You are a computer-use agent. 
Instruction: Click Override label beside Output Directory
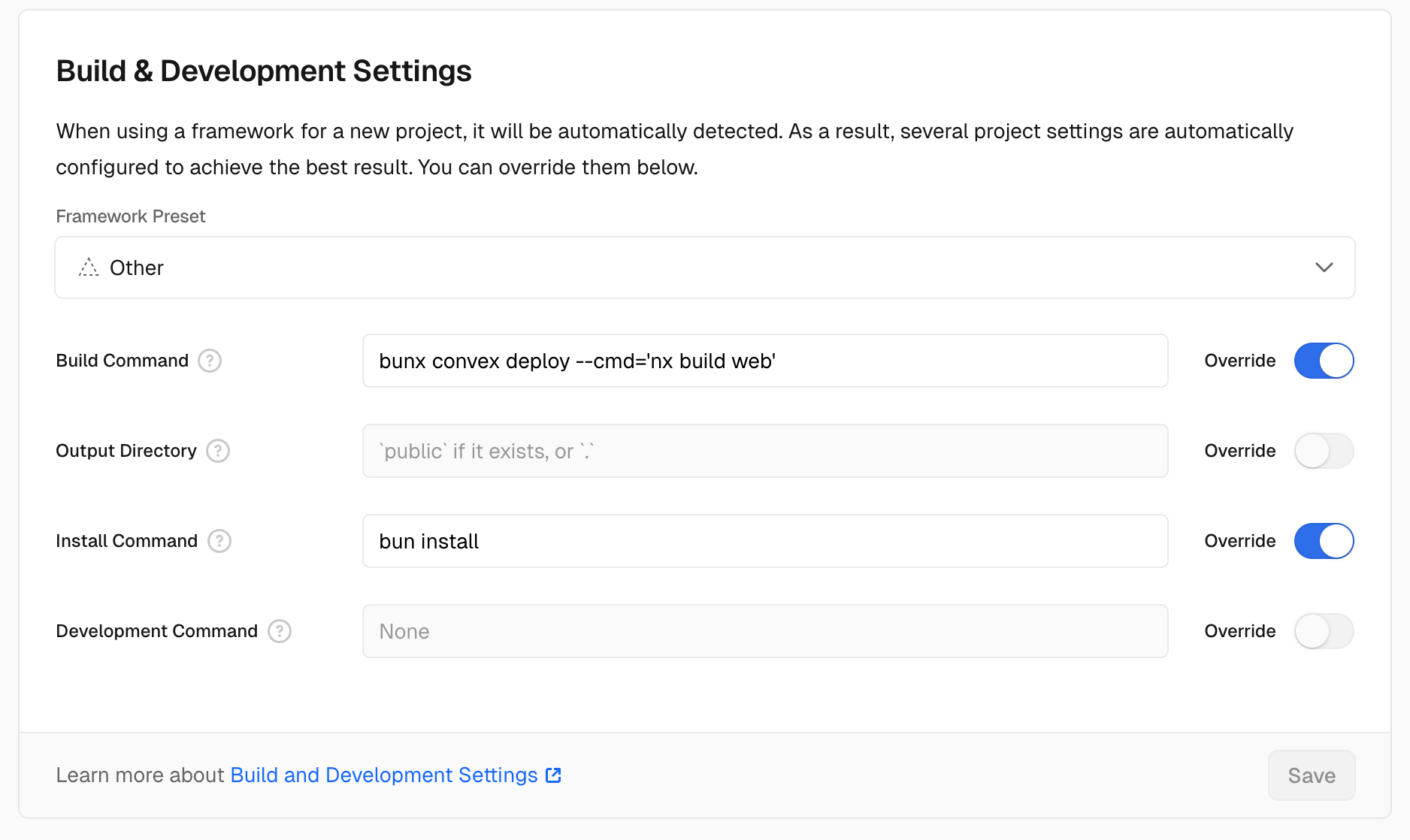click(1240, 451)
